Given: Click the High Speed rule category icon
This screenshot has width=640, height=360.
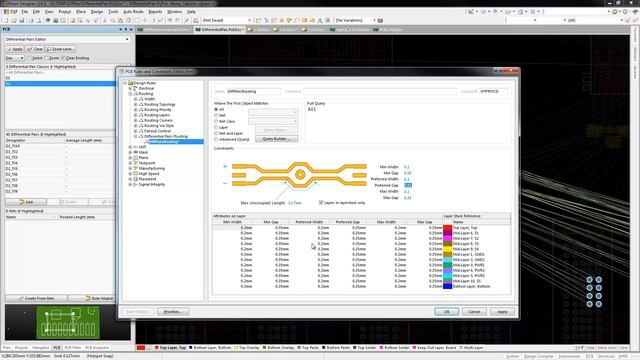Looking at the screenshot, I should 136,173.
